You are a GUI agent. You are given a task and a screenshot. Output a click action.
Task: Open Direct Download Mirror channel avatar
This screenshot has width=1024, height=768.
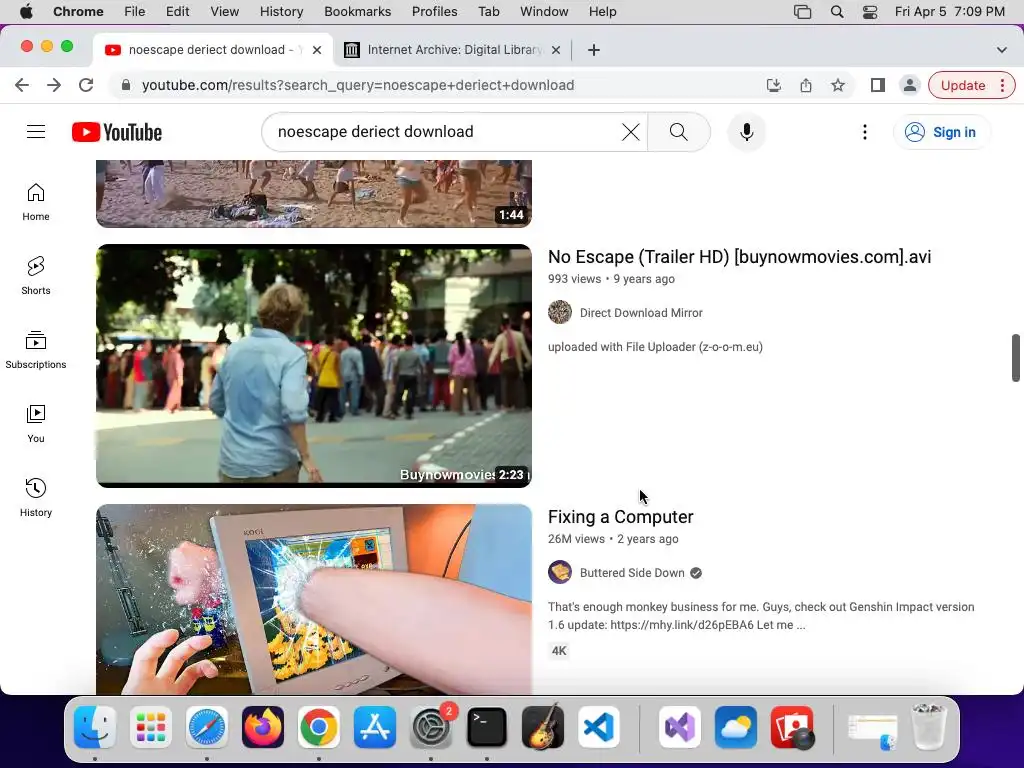(x=560, y=312)
